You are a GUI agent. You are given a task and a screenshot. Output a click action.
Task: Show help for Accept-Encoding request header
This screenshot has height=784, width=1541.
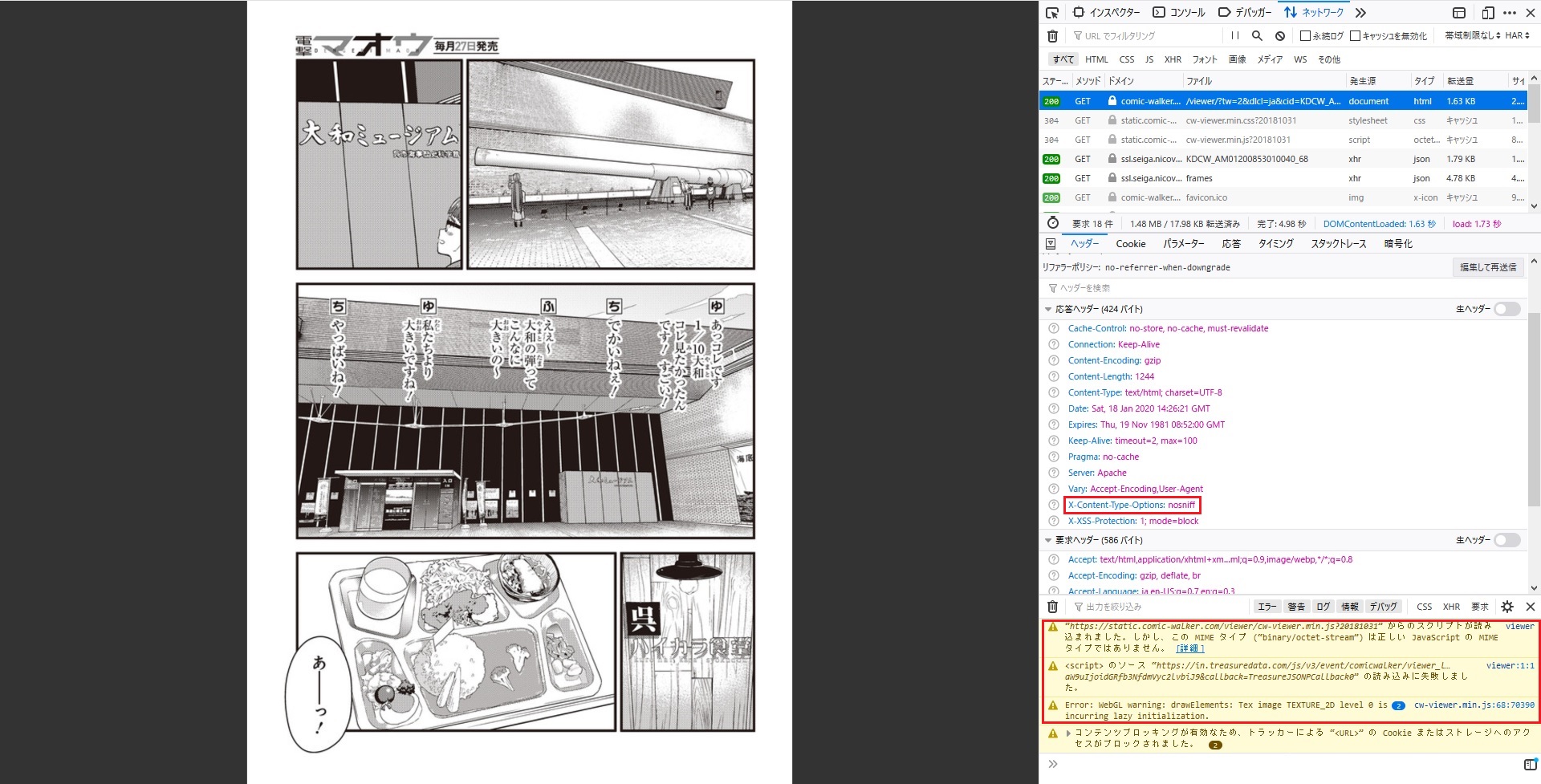point(1054,575)
